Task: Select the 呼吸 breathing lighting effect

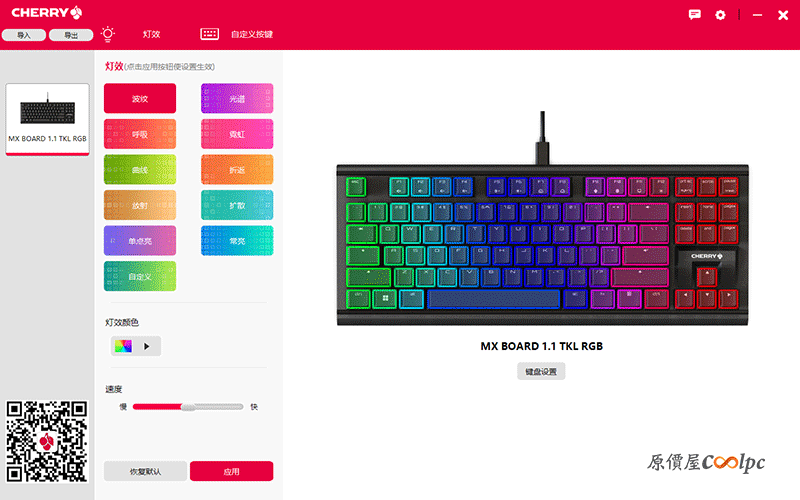Action: click(x=140, y=134)
